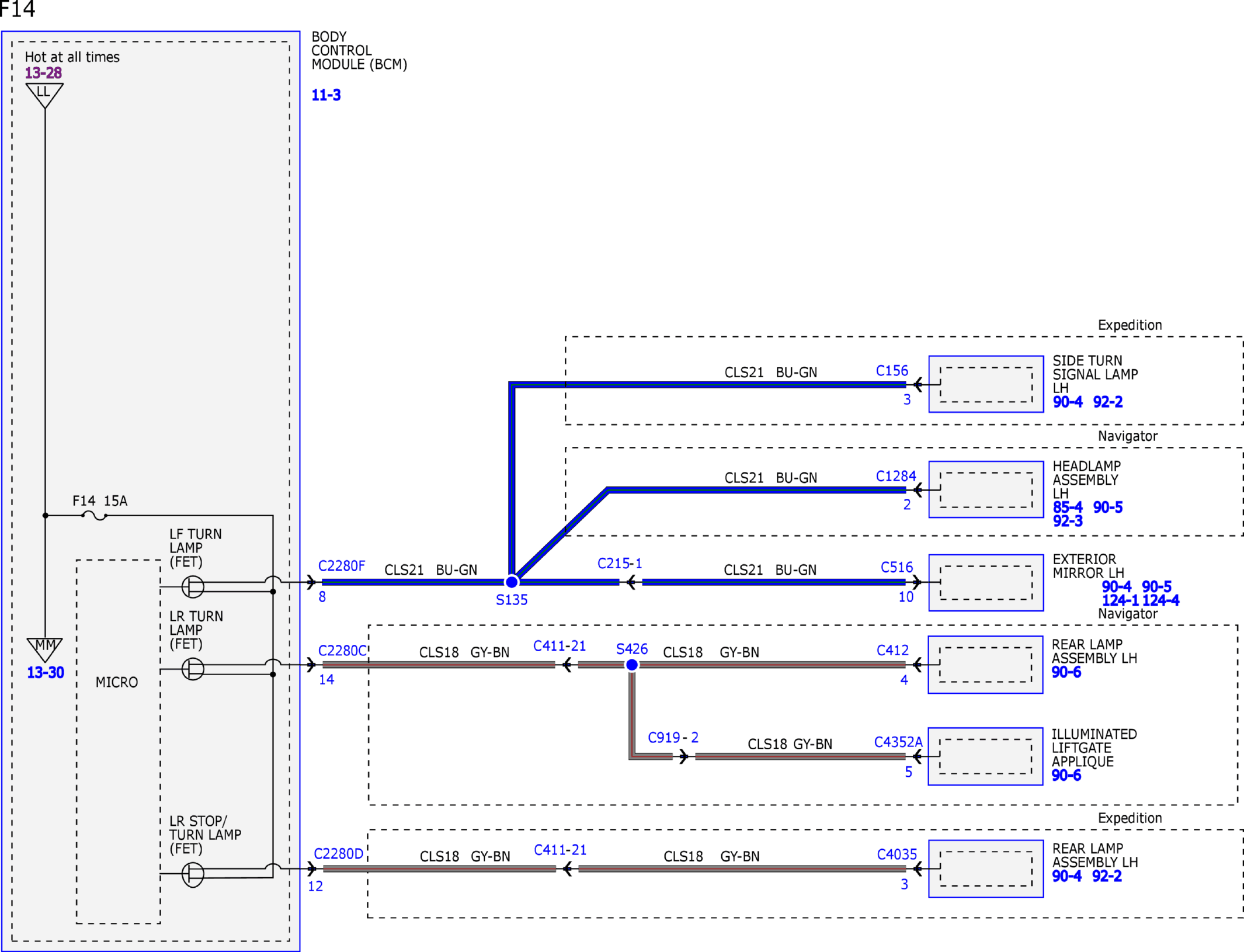Select the CLS21 BU-GN wire from C2280F
Viewport: 1244px width, 952px height.
(413, 582)
